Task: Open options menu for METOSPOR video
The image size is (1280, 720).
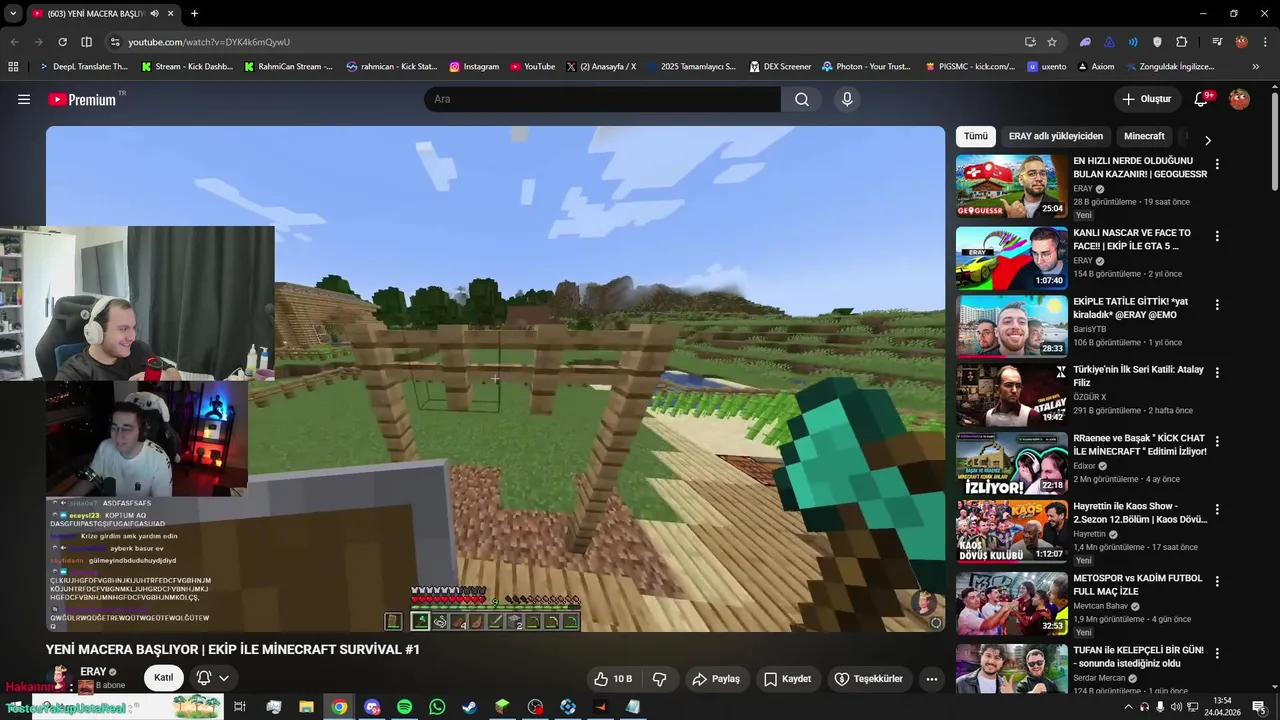Action: [1217, 580]
